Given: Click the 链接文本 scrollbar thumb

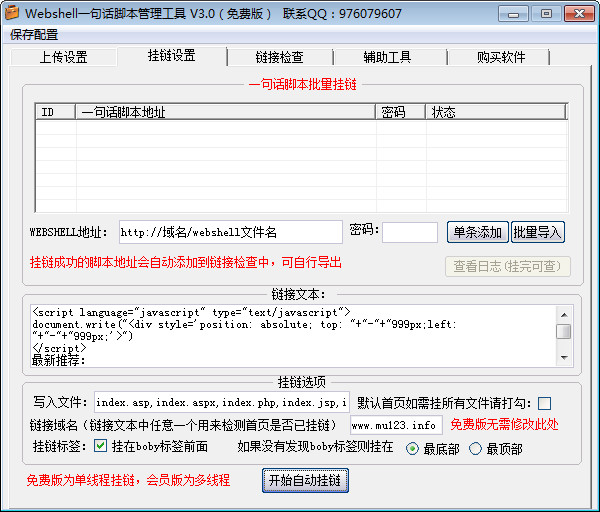Looking at the screenshot, I should (x=564, y=332).
